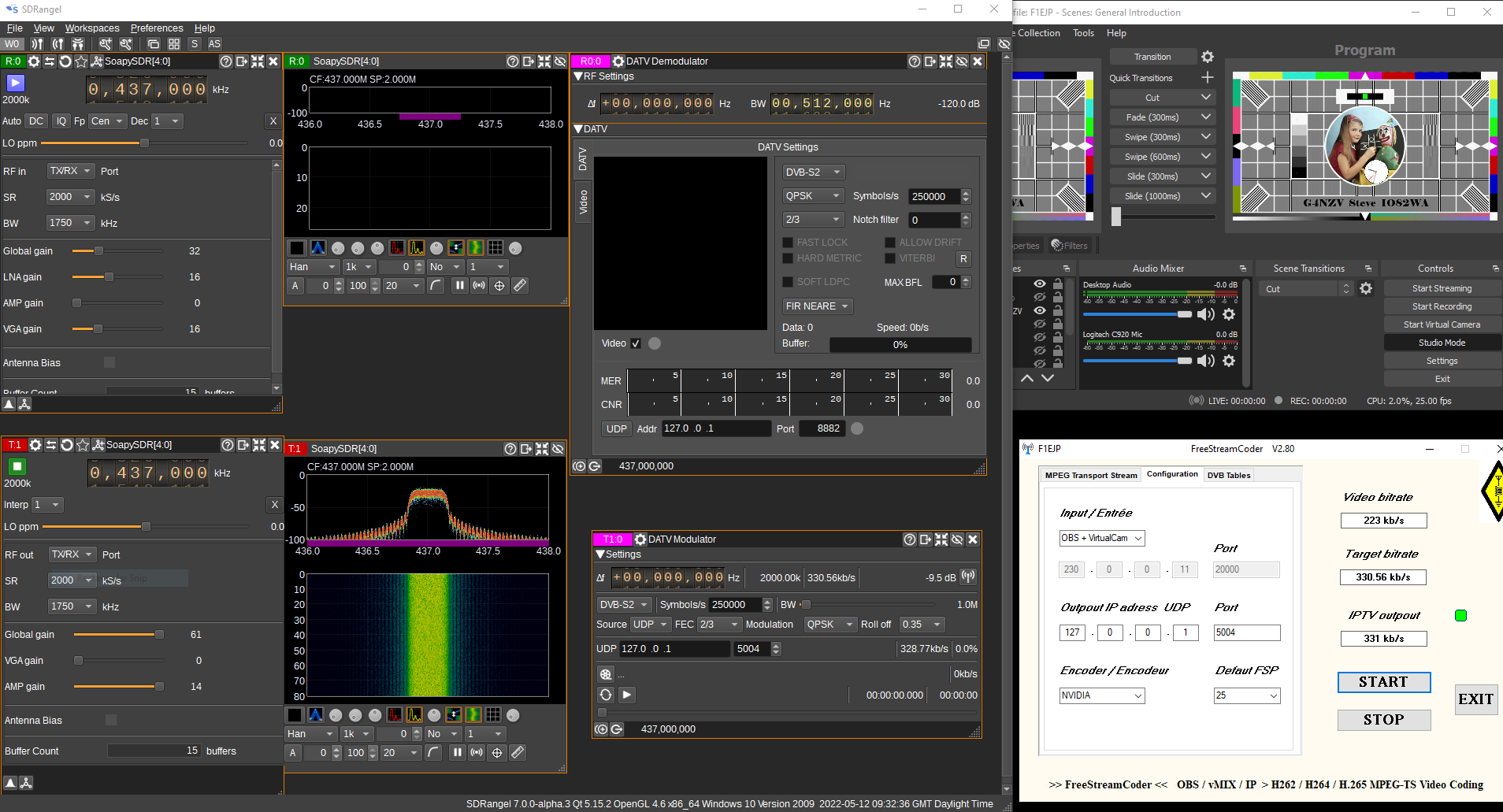The width and height of the screenshot is (1503, 812).
Task: Open the Workspaces menu in SDRangel
Action: tap(92, 28)
